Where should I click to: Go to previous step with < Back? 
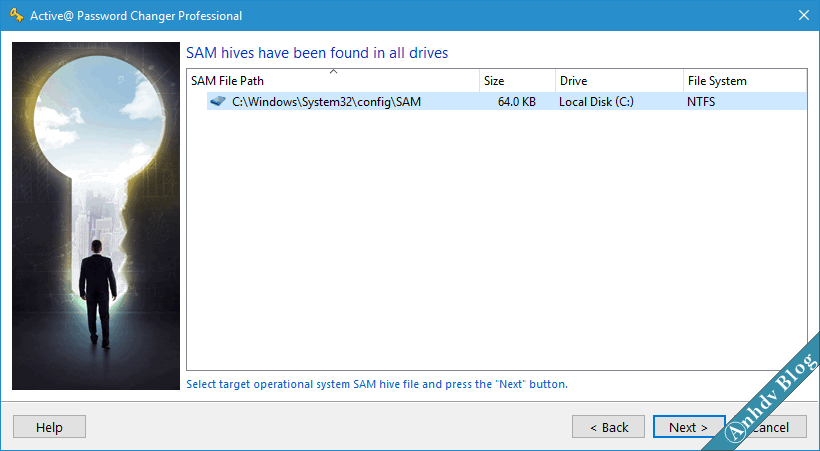coord(609,427)
